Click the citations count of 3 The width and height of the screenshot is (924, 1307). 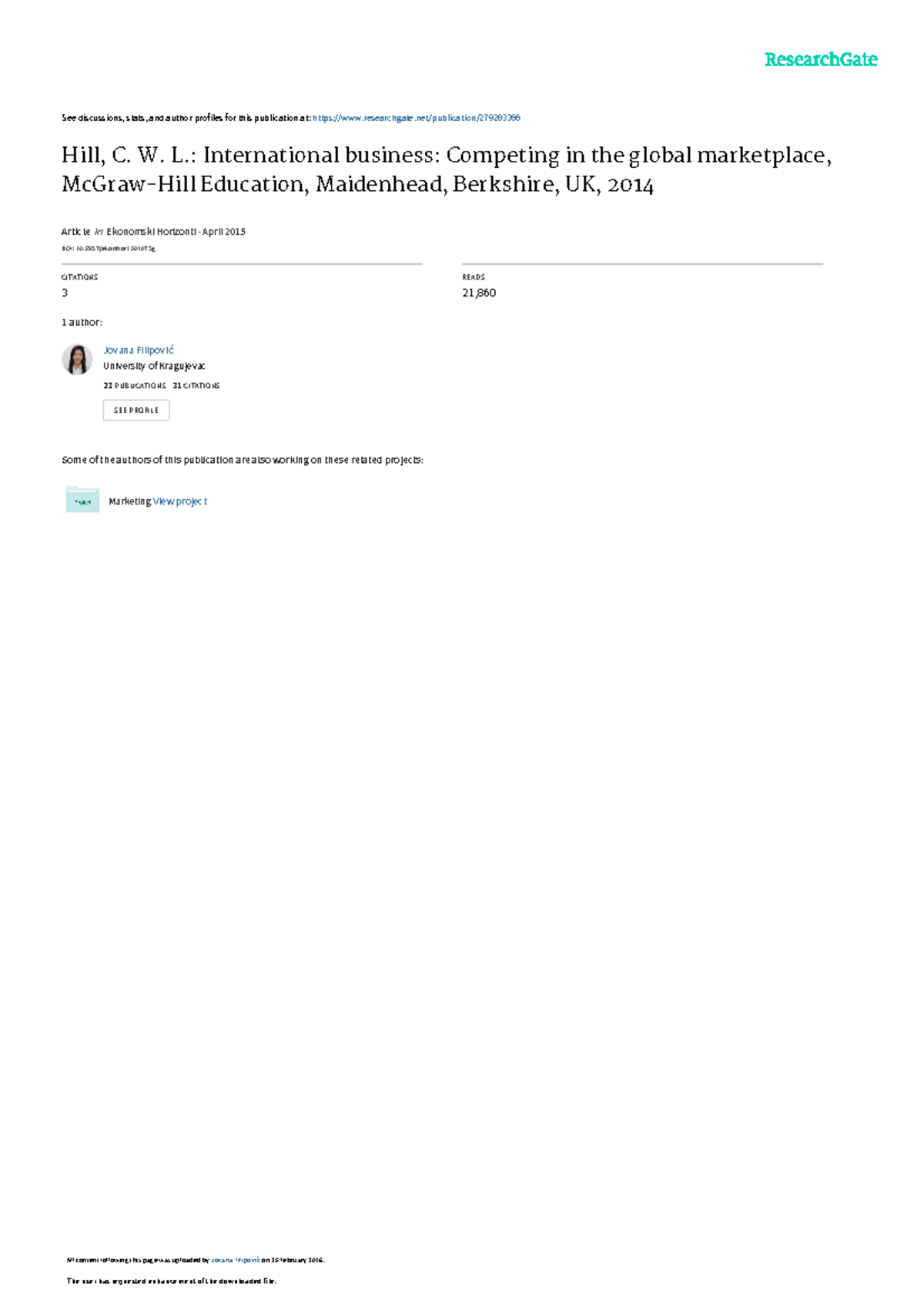[65, 293]
